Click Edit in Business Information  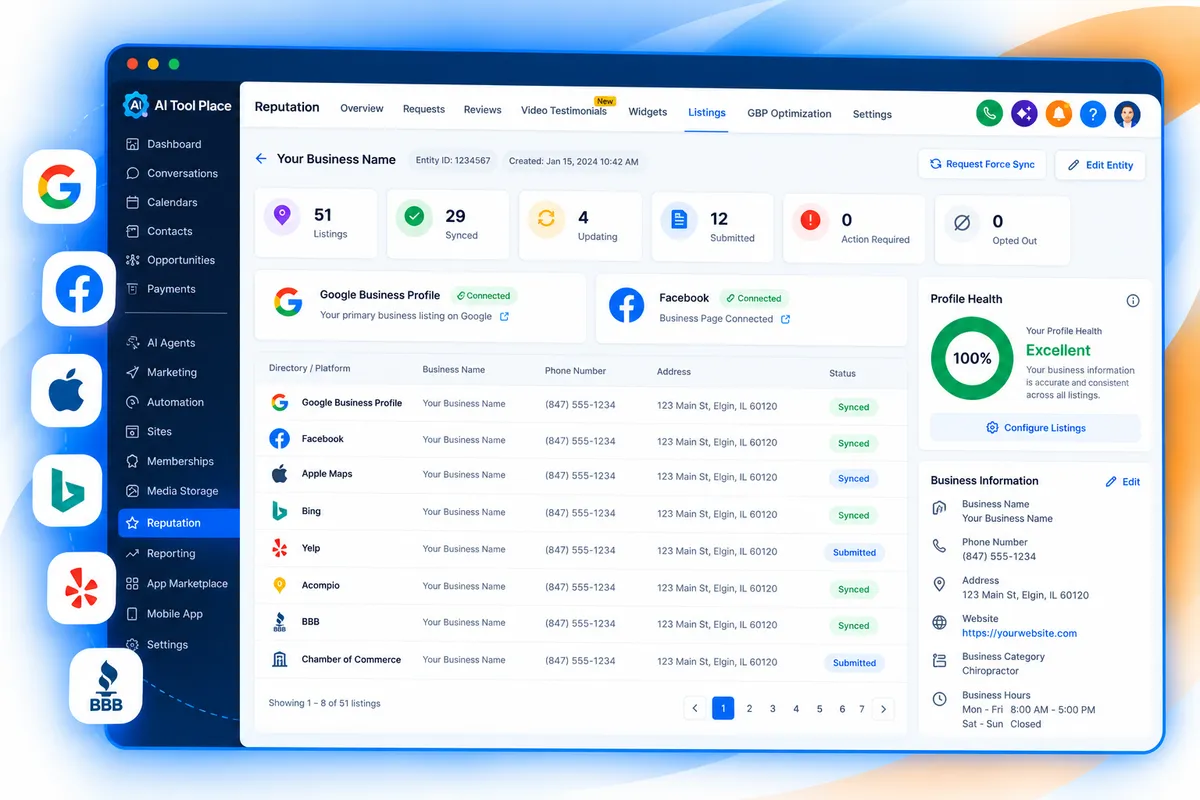pyautogui.click(x=1123, y=482)
